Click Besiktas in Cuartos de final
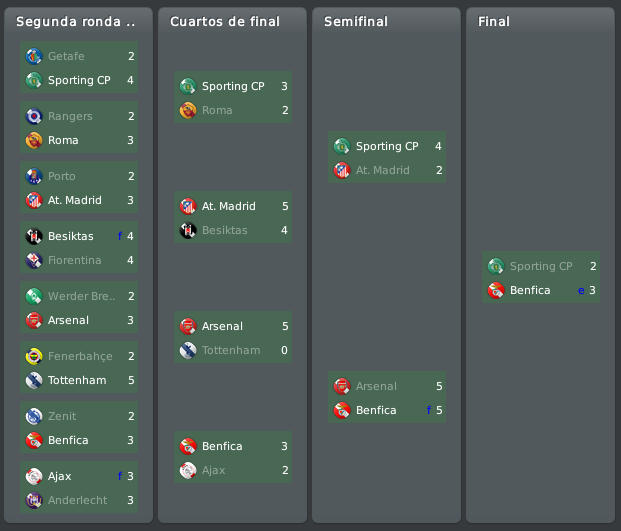 pos(225,230)
